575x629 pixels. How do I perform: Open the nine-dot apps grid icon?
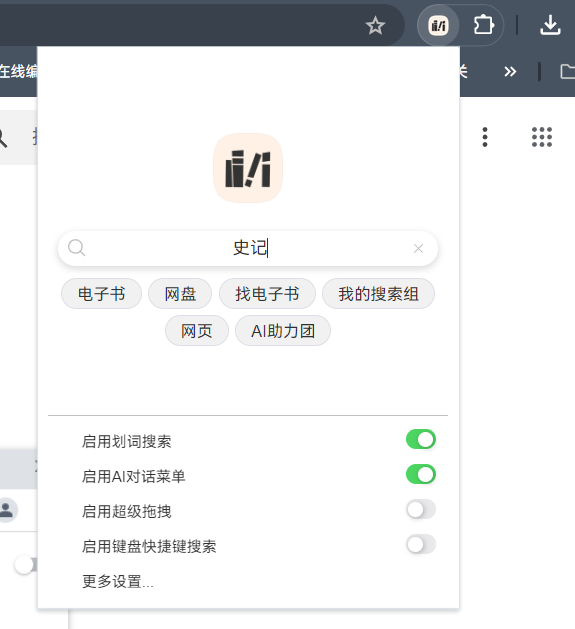542,137
